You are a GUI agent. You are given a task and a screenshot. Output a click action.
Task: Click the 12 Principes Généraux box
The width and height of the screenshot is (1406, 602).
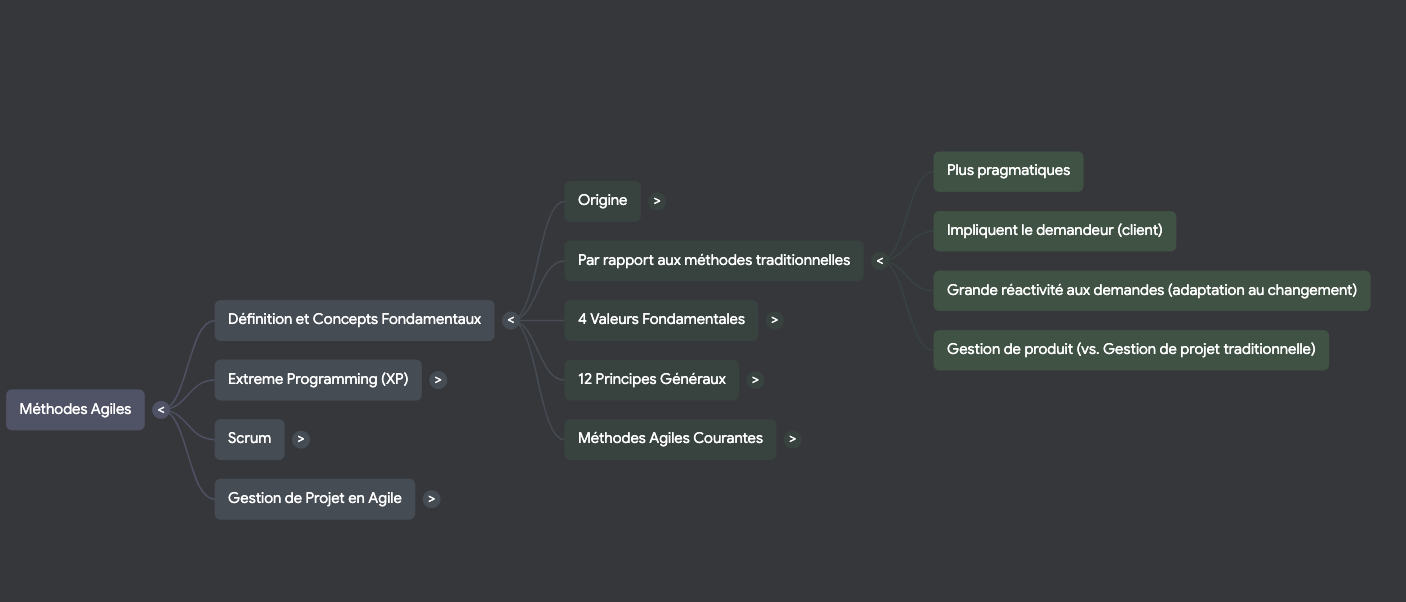[651, 380]
